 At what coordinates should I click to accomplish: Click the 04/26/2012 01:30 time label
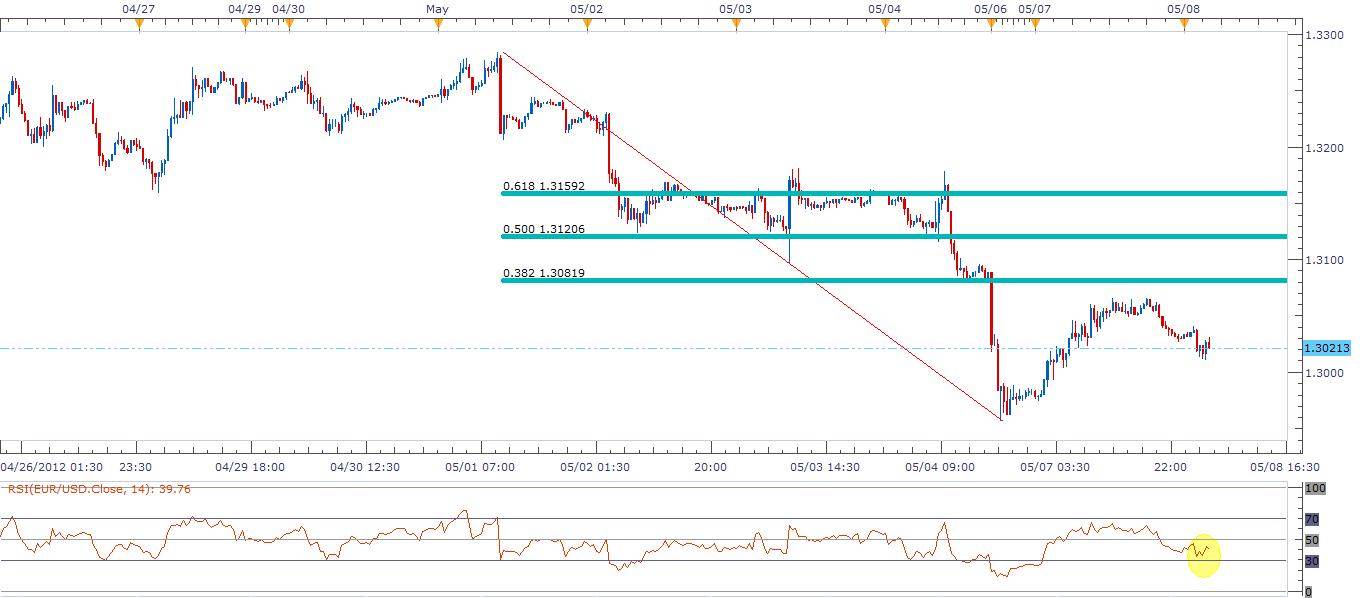pyautogui.click(x=51, y=467)
